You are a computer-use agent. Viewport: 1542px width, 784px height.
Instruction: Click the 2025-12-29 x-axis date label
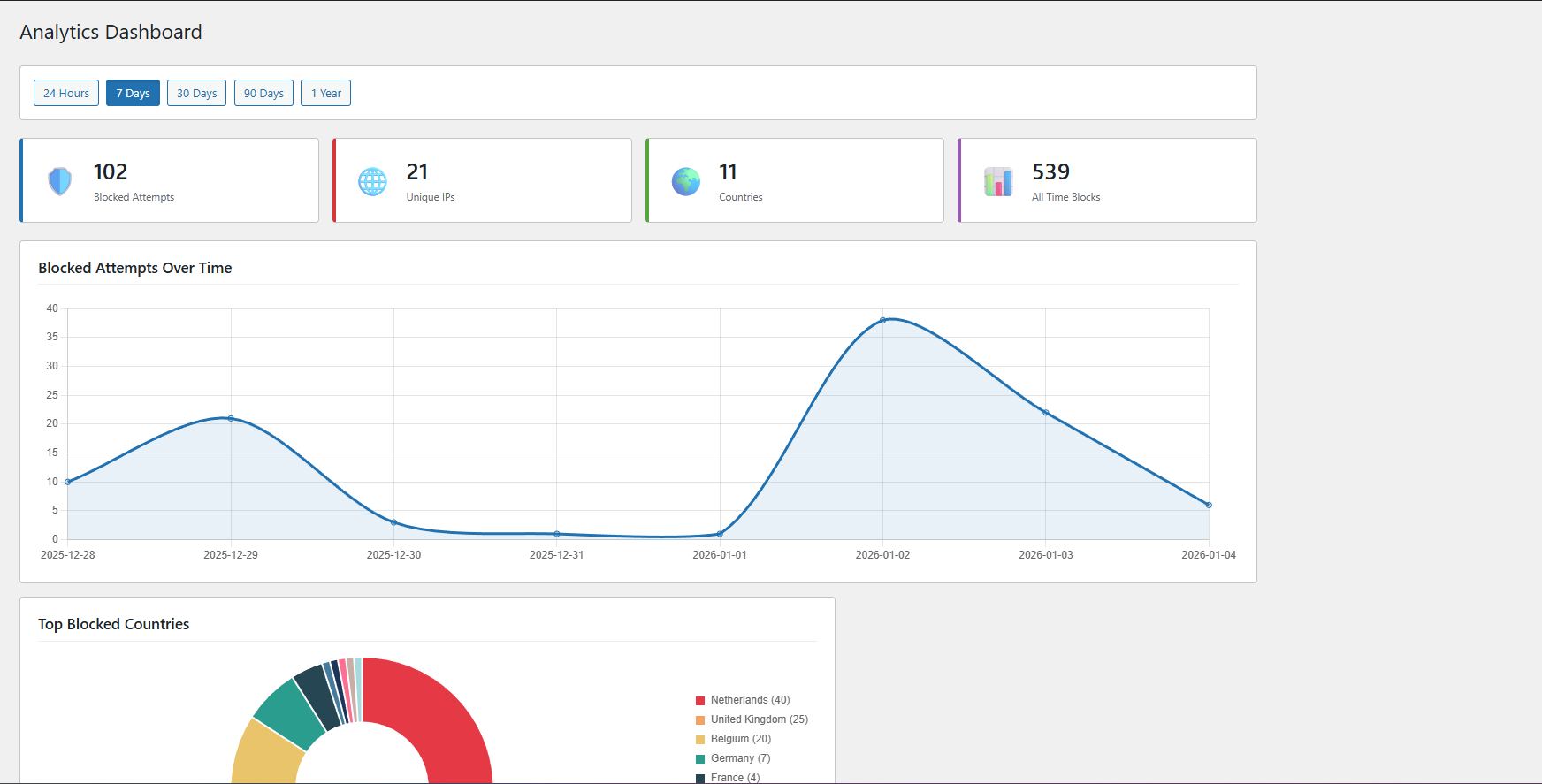coord(231,555)
